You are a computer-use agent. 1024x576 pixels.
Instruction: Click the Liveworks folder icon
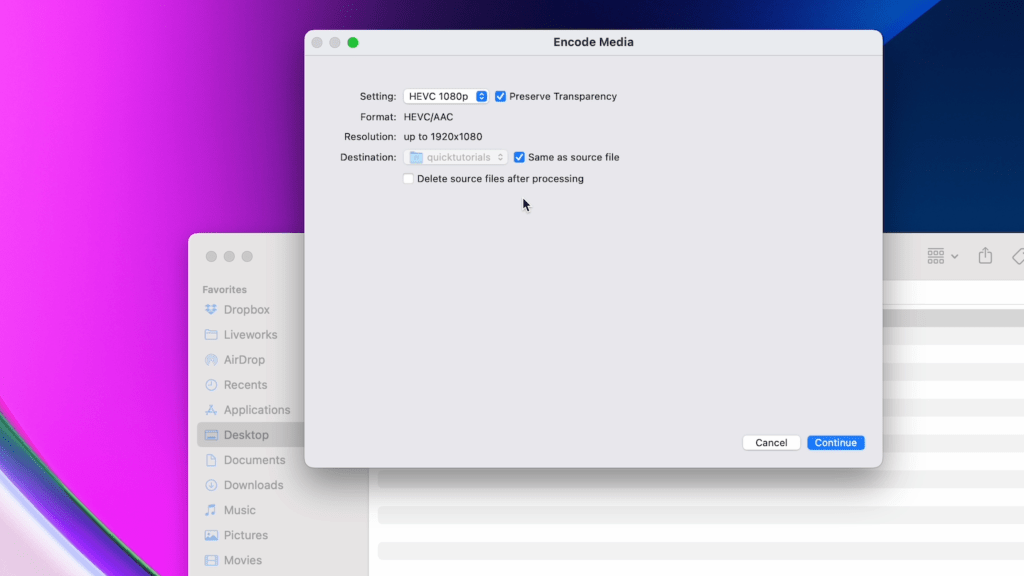pos(211,335)
